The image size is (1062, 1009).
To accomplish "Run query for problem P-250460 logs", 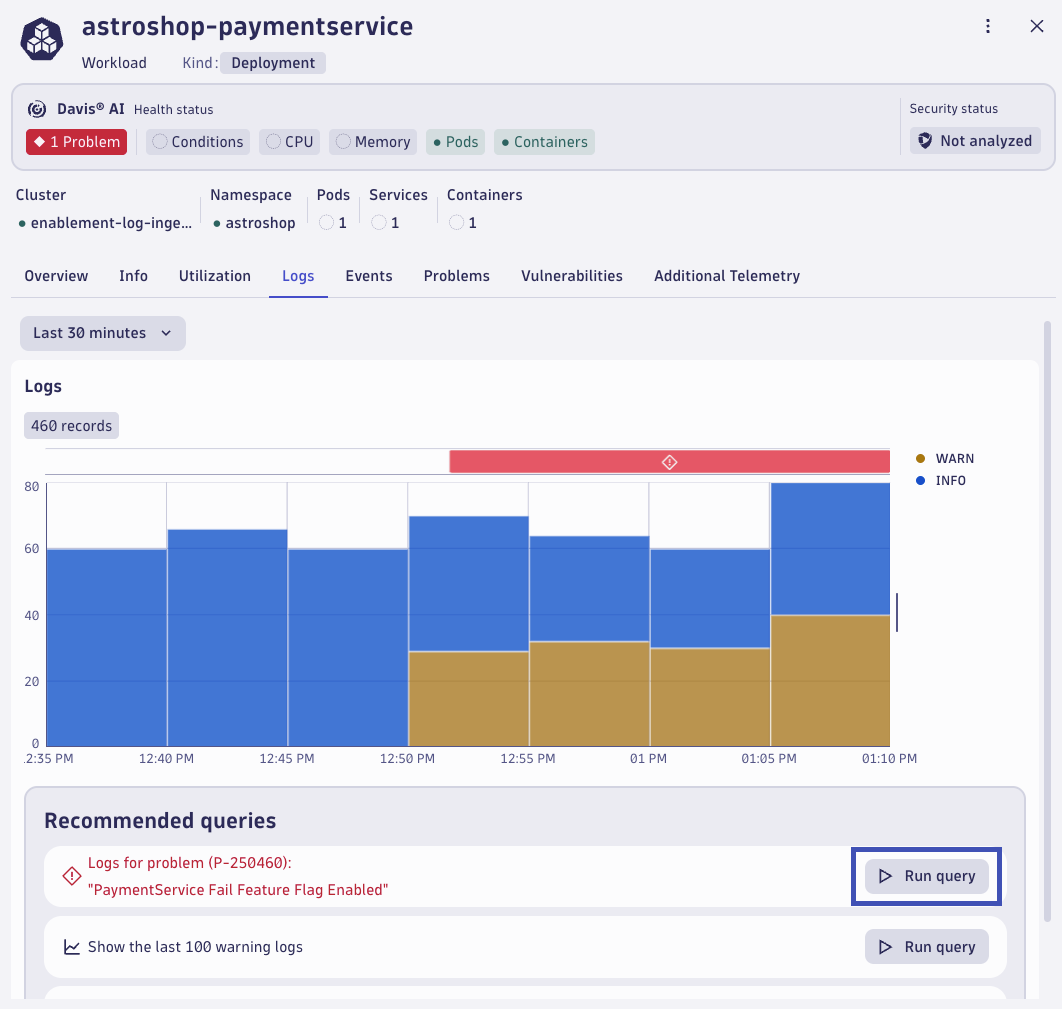I will coord(927,876).
